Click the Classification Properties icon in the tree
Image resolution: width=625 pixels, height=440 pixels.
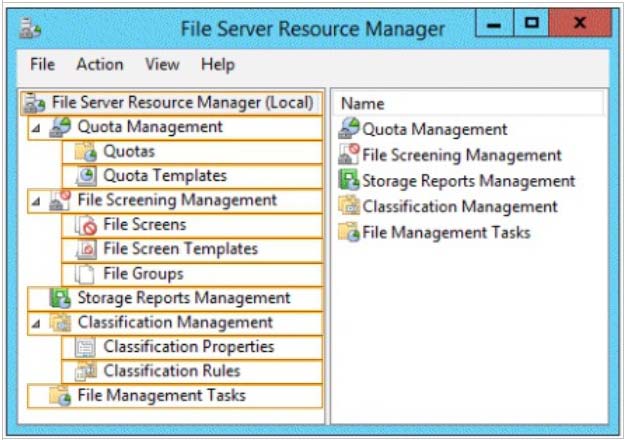click(x=85, y=347)
